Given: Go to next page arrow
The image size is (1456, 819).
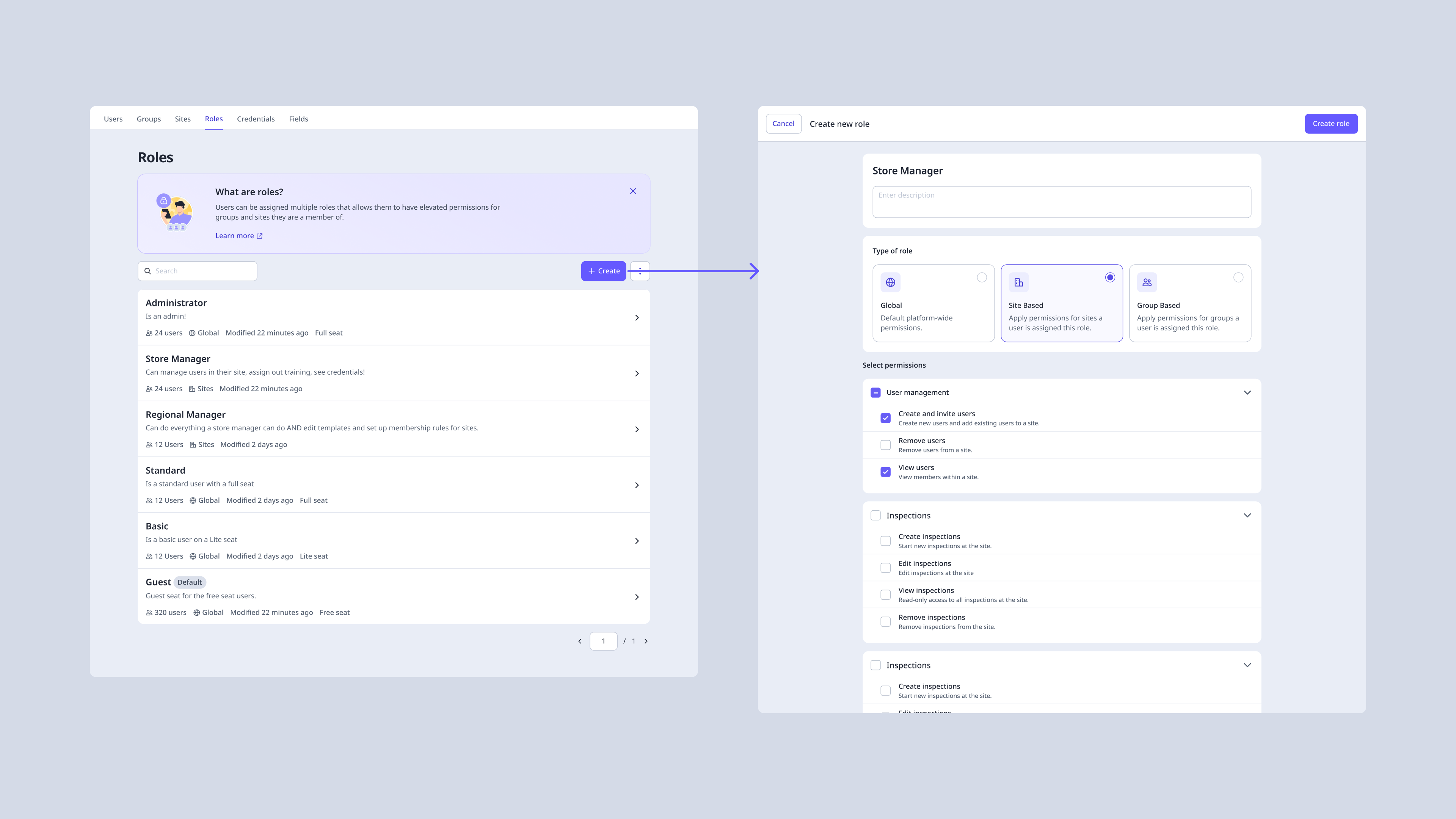Looking at the screenshot, I should point(646,641).
